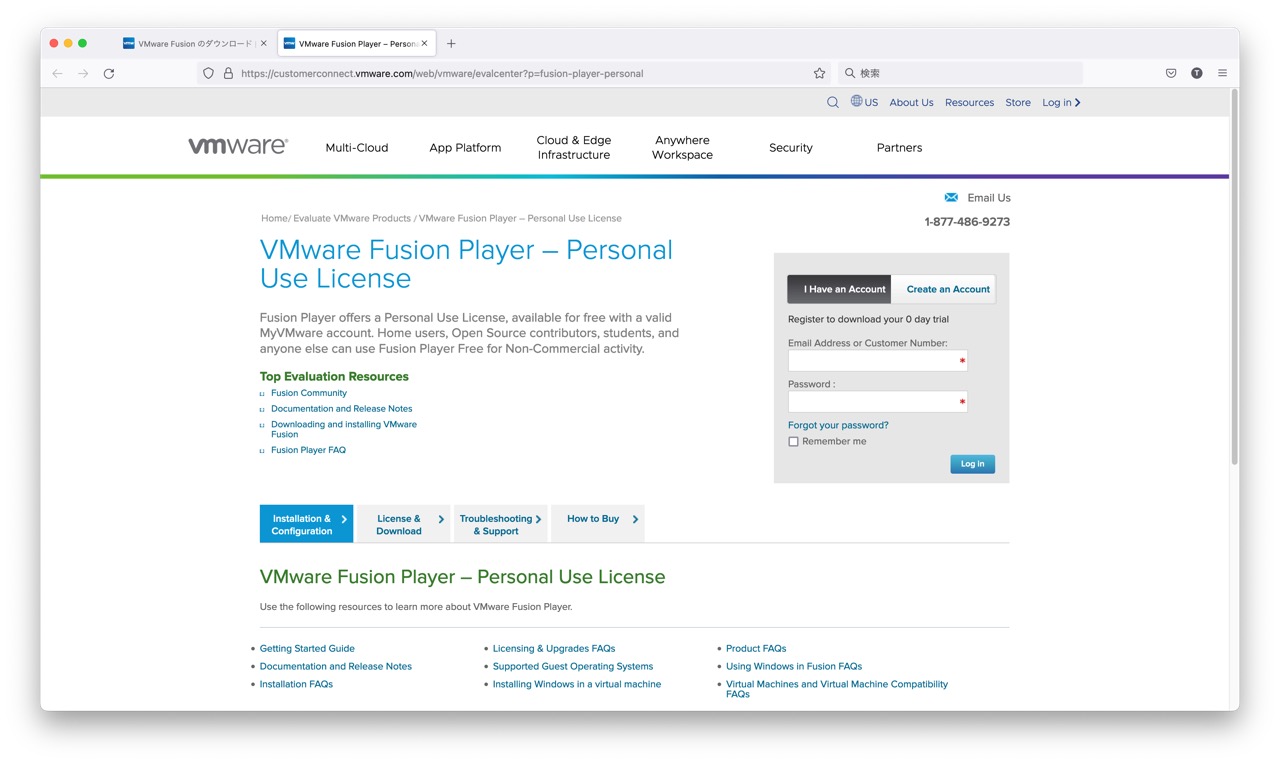The height and width of the screenshot is (764, 1280).
Task: Open the Fusion Community link
Action: point(309,393)
